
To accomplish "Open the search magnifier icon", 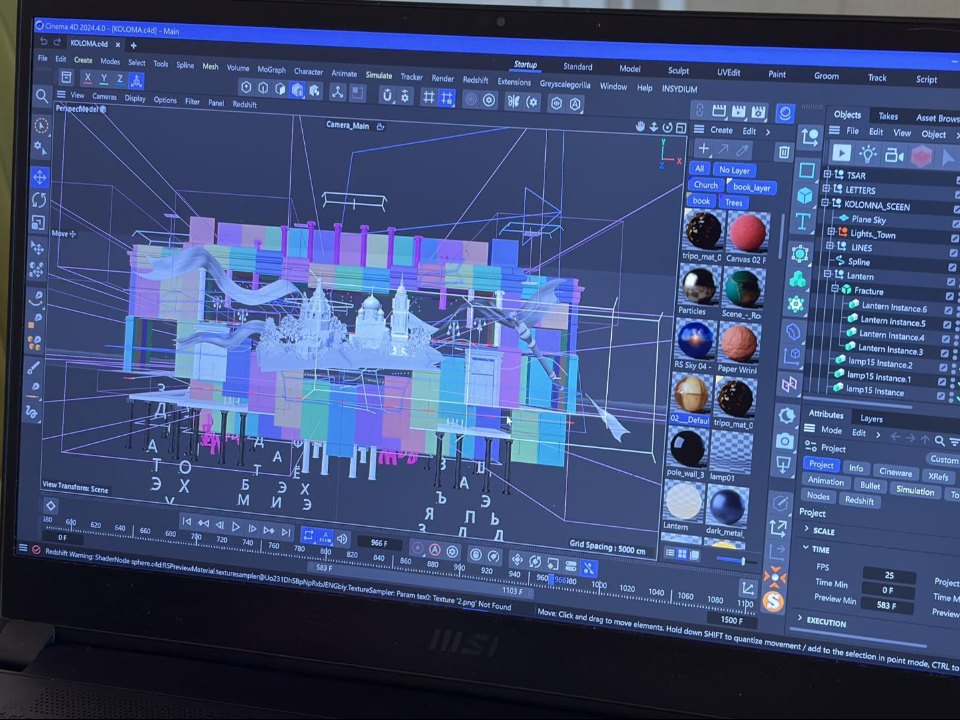I will 42,96.
